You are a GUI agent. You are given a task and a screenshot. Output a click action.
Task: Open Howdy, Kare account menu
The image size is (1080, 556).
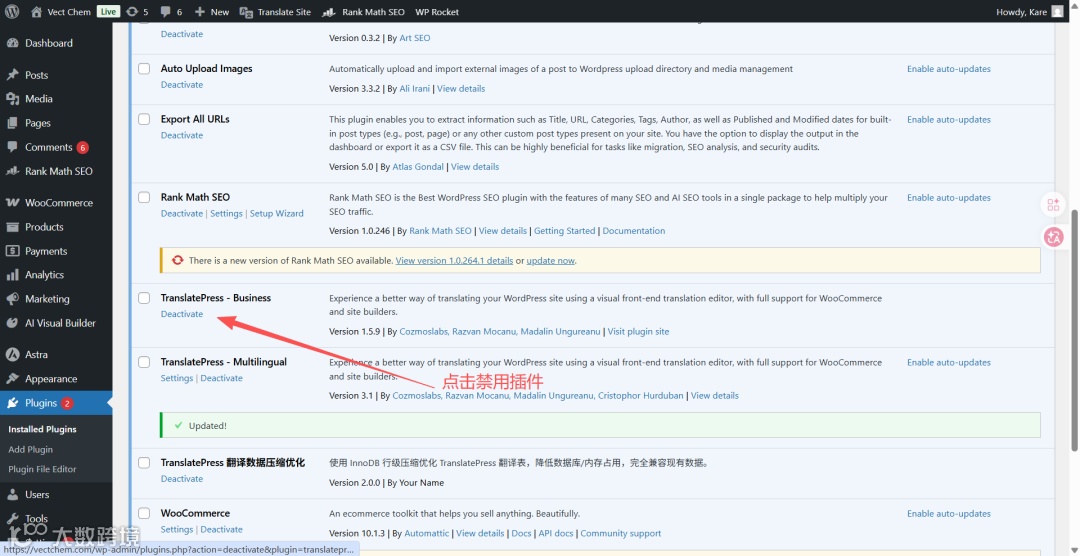click(x=1030, y=12)
